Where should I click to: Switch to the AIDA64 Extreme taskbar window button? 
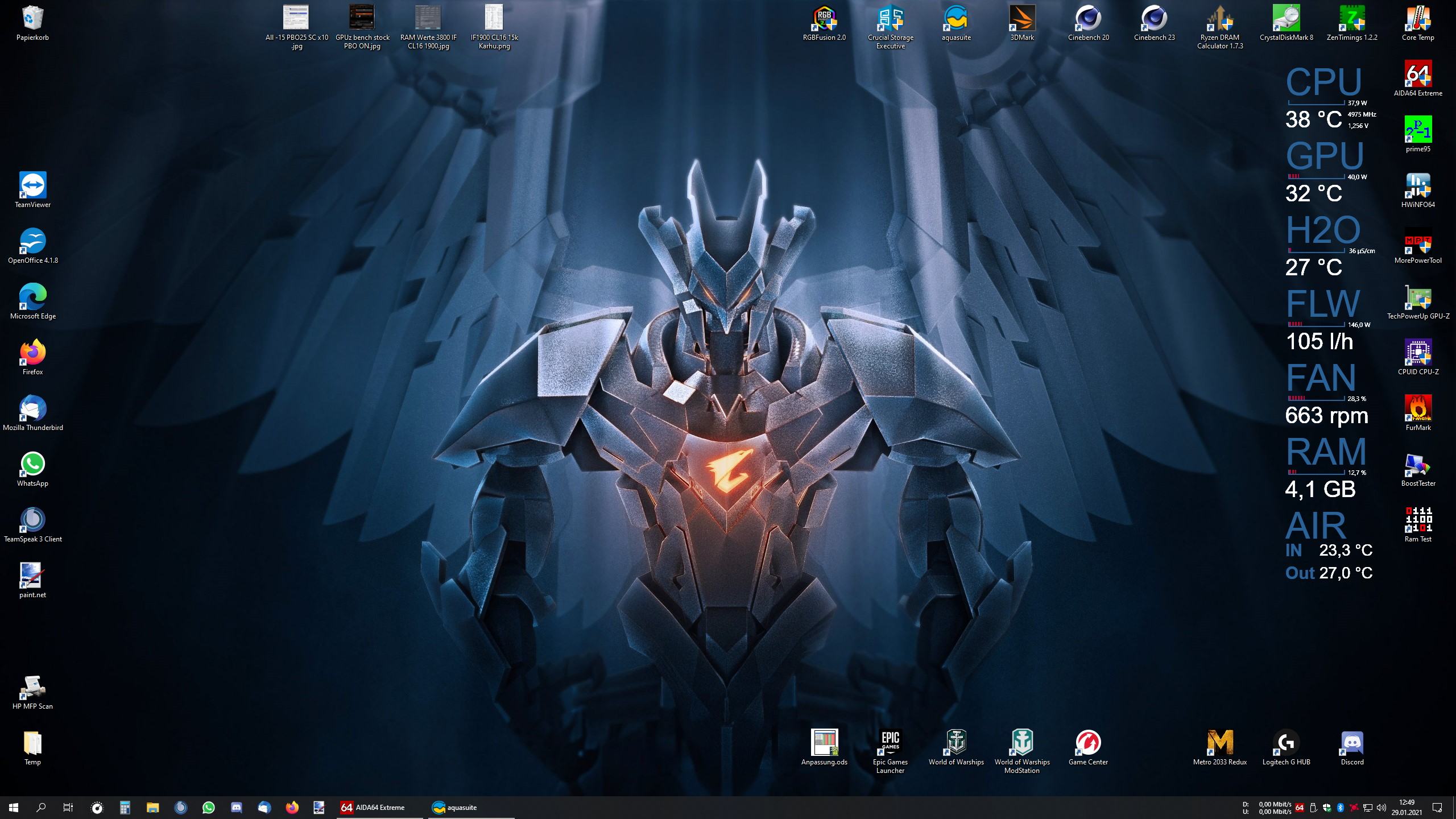click(x=380, y=808)
